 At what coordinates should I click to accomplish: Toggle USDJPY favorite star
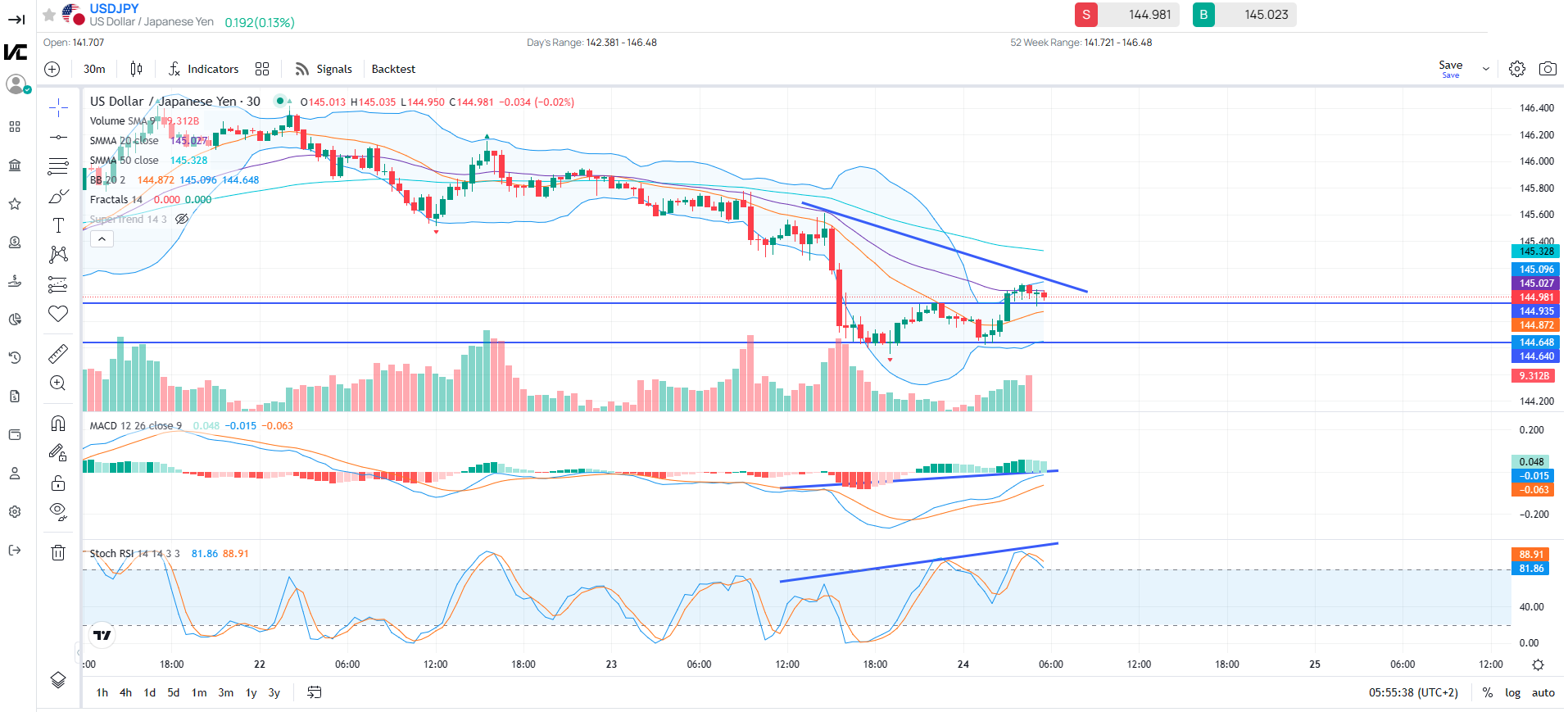pyautogui.click(x=49, y=15)
